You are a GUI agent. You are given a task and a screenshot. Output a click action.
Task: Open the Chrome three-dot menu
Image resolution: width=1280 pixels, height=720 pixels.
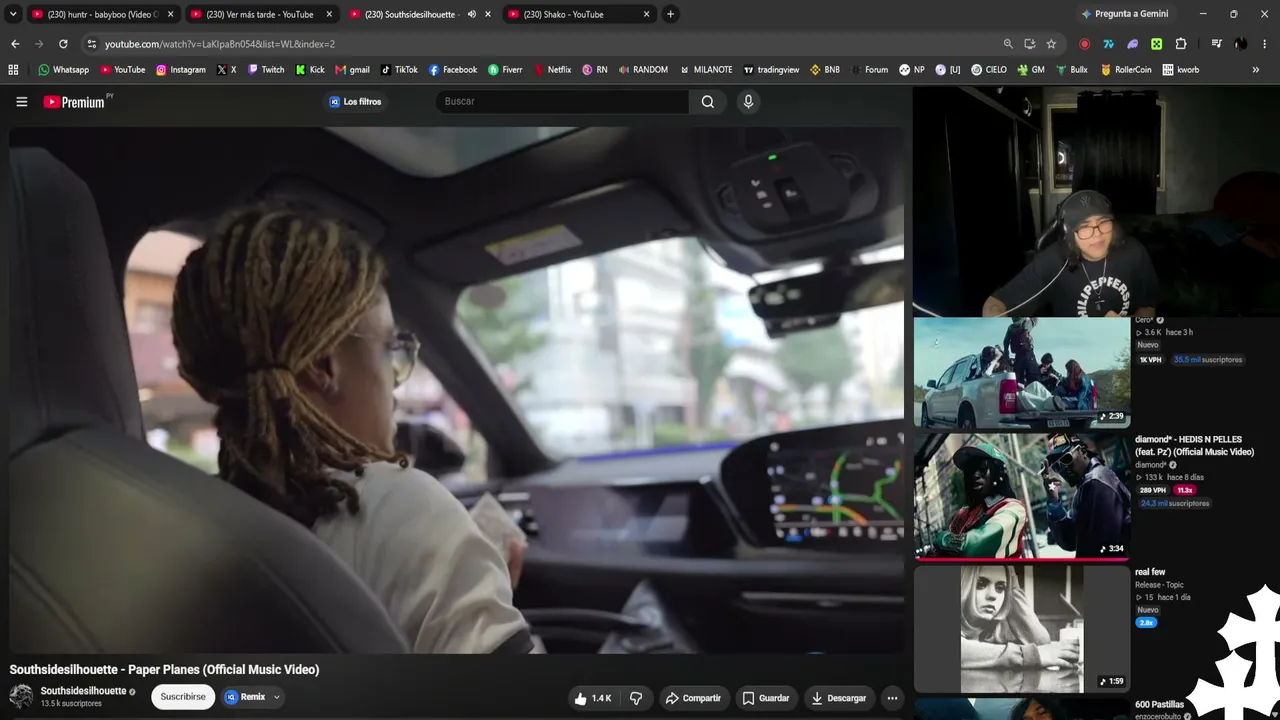coord(1265,44)
